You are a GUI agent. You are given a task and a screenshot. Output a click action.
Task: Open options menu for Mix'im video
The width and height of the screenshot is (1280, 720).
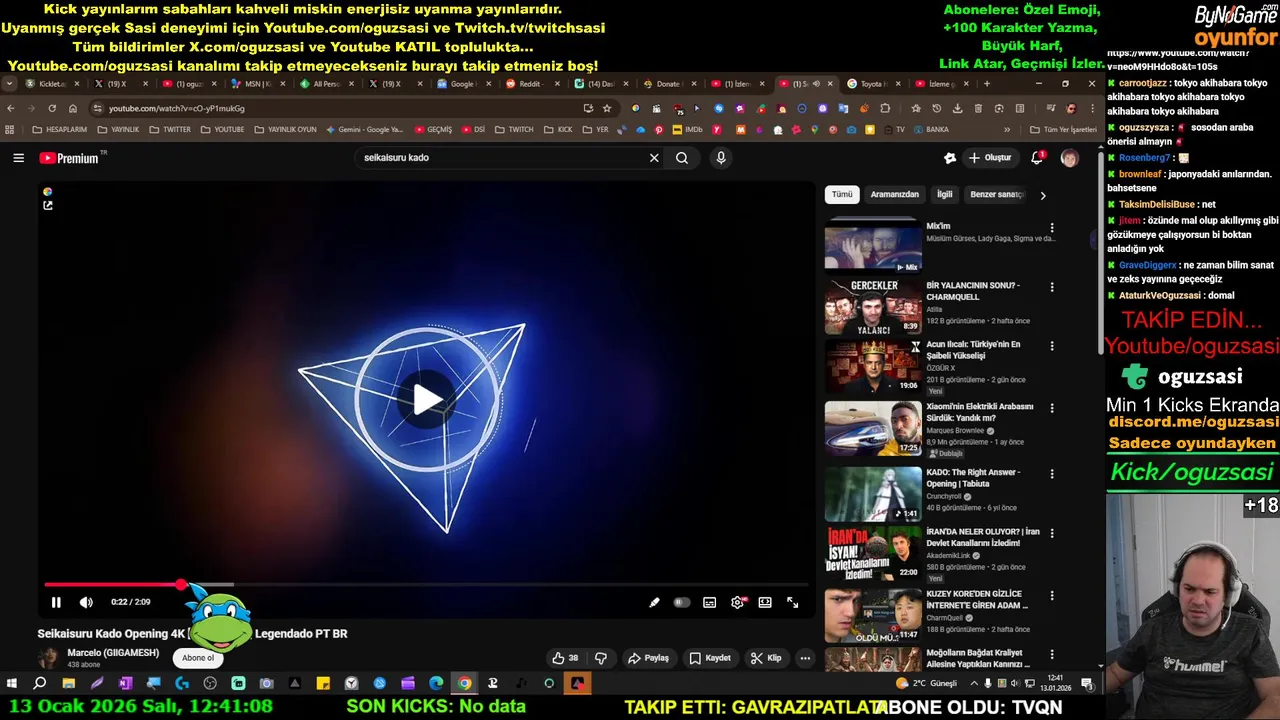1051,228
